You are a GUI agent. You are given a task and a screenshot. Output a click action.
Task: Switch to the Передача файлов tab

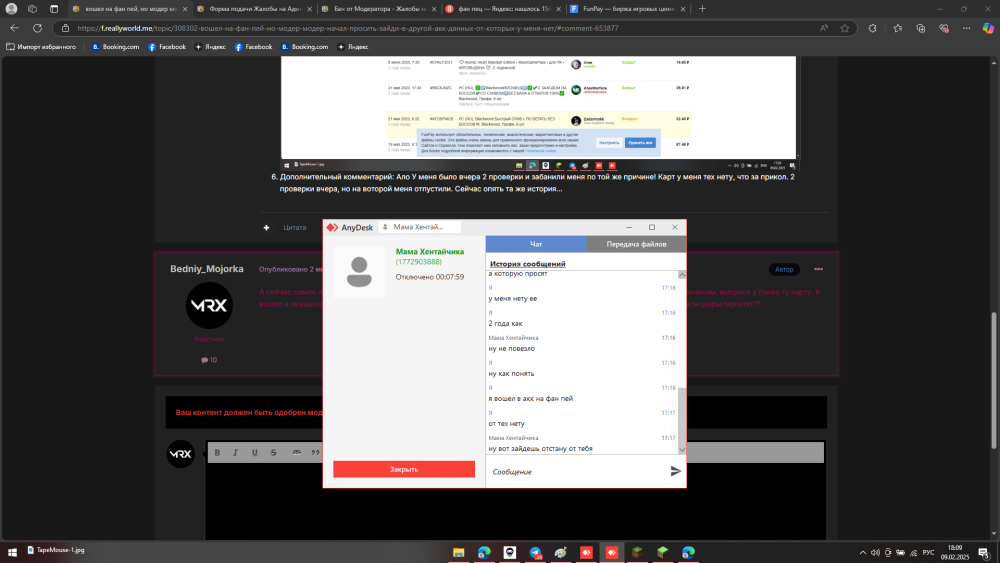(x=636, y=244)
